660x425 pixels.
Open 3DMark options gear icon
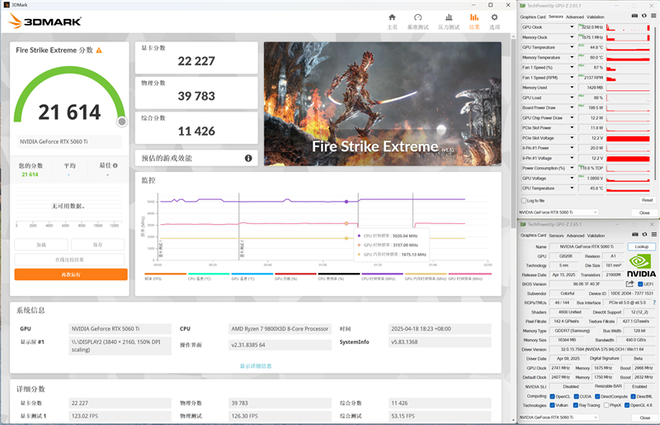[494, 17]
